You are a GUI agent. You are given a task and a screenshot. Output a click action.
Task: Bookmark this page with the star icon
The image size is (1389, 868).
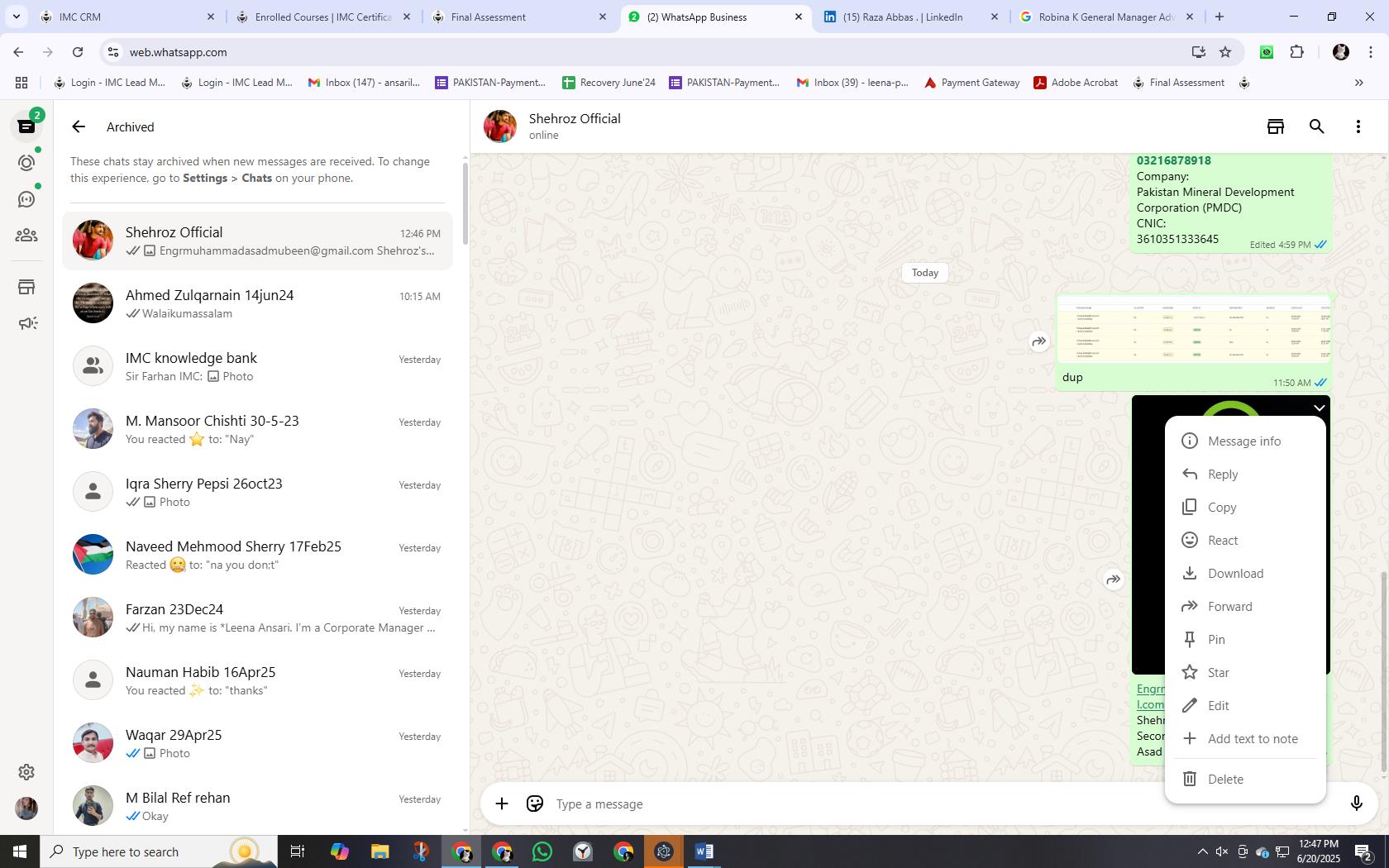coord(1225,52)
